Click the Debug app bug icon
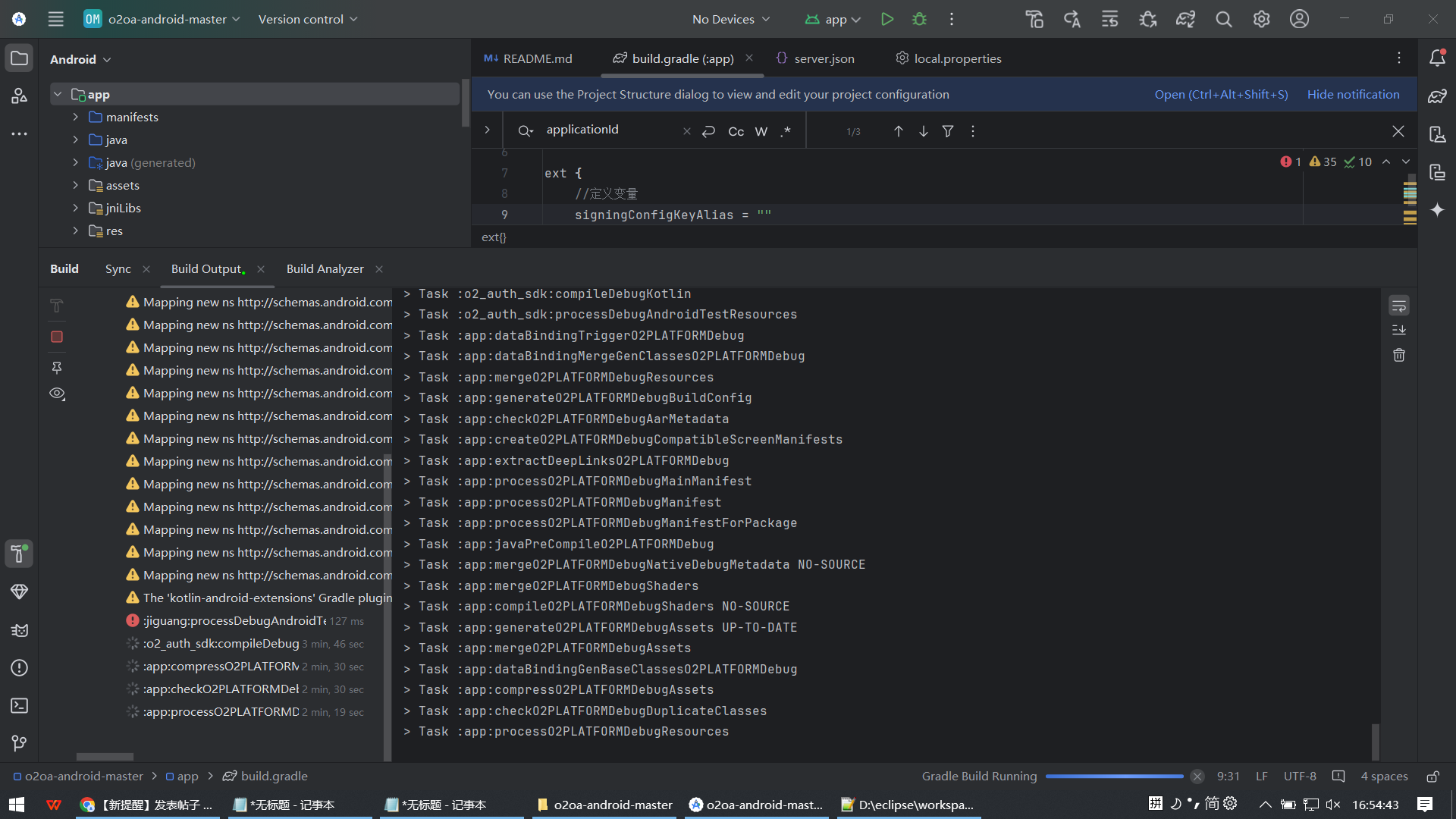Viewport: 1456px width, 819px height. pyautogui.click(x=919, y=19)
